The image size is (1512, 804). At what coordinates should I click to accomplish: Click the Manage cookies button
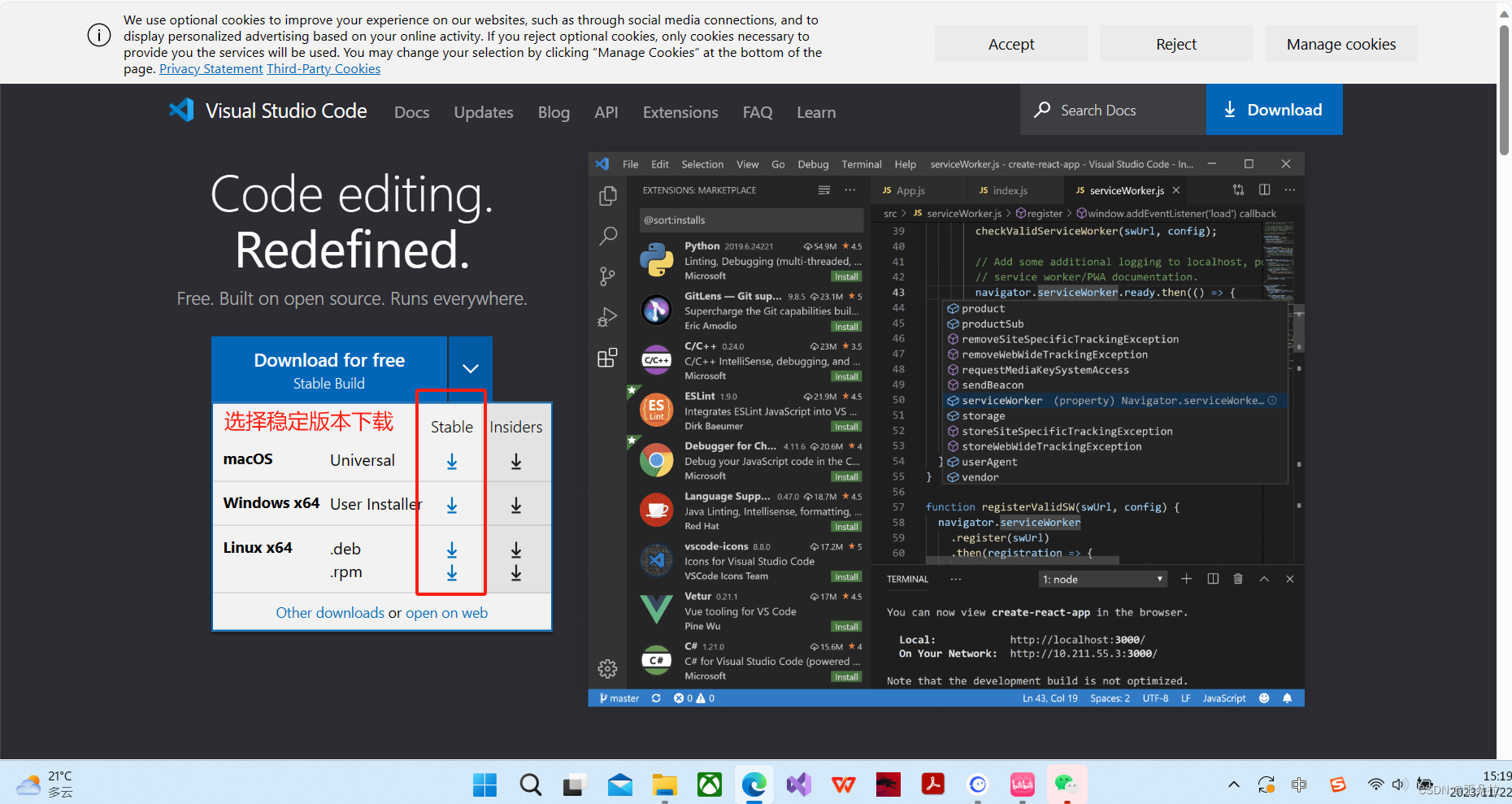[x=1341, y=44]
